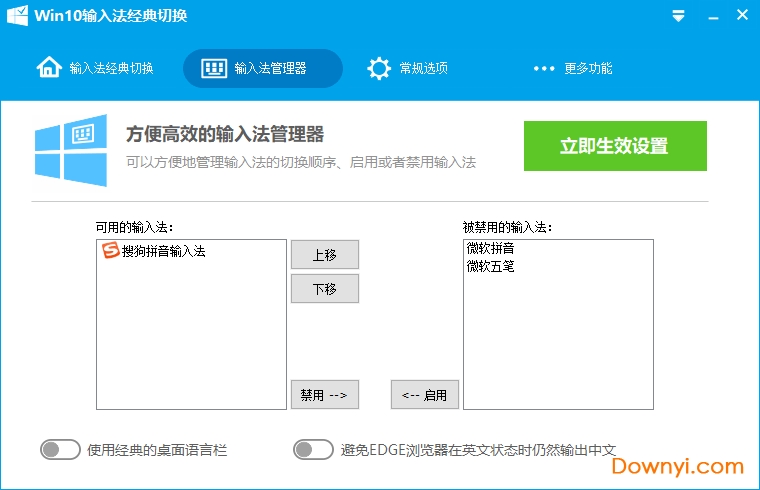
Task: Switch to 输入法经典切换 tab
Action: click(x=96, y=68)
